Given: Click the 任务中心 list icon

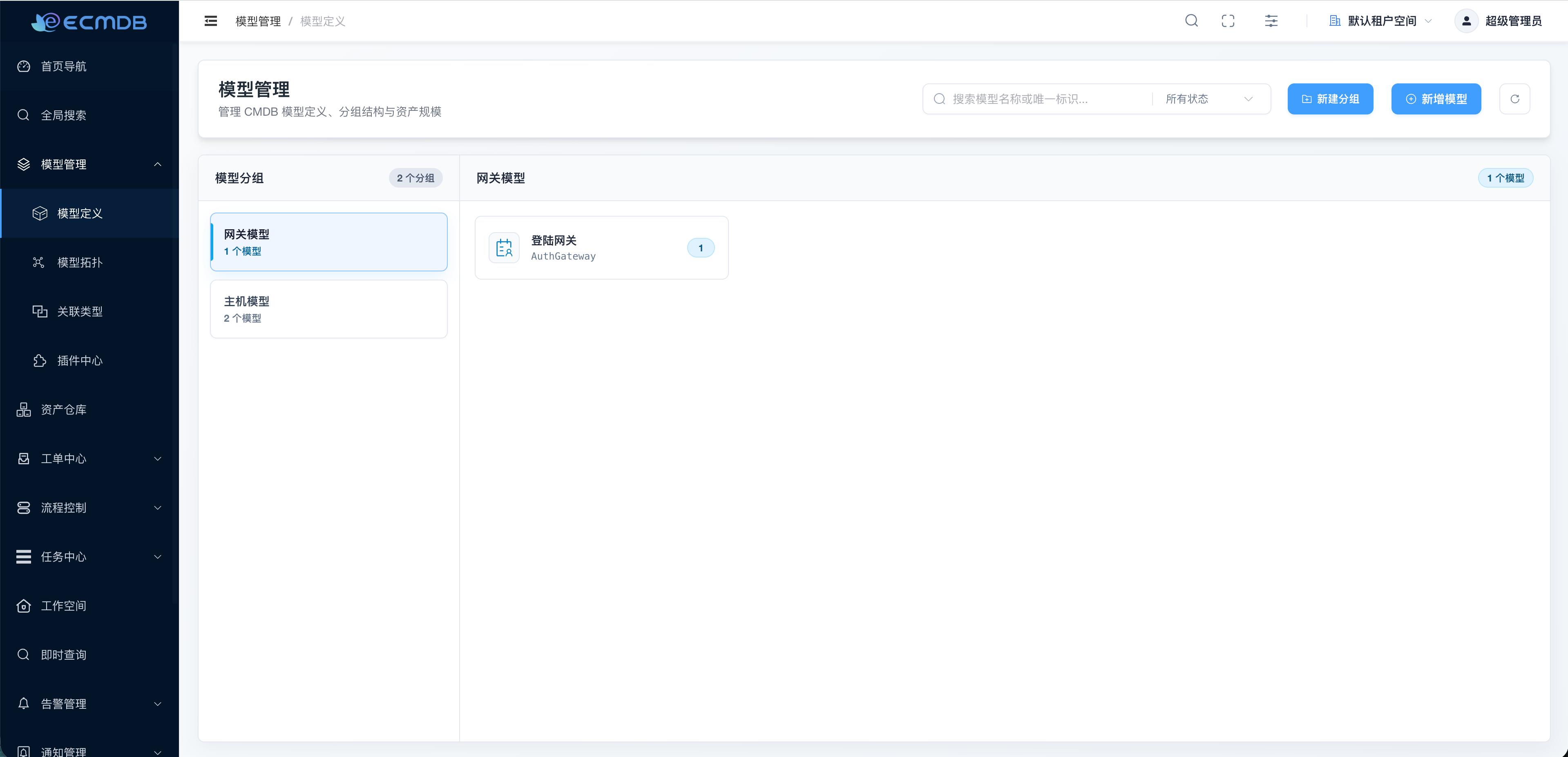Looking at the screenshot, I should 24,557.
